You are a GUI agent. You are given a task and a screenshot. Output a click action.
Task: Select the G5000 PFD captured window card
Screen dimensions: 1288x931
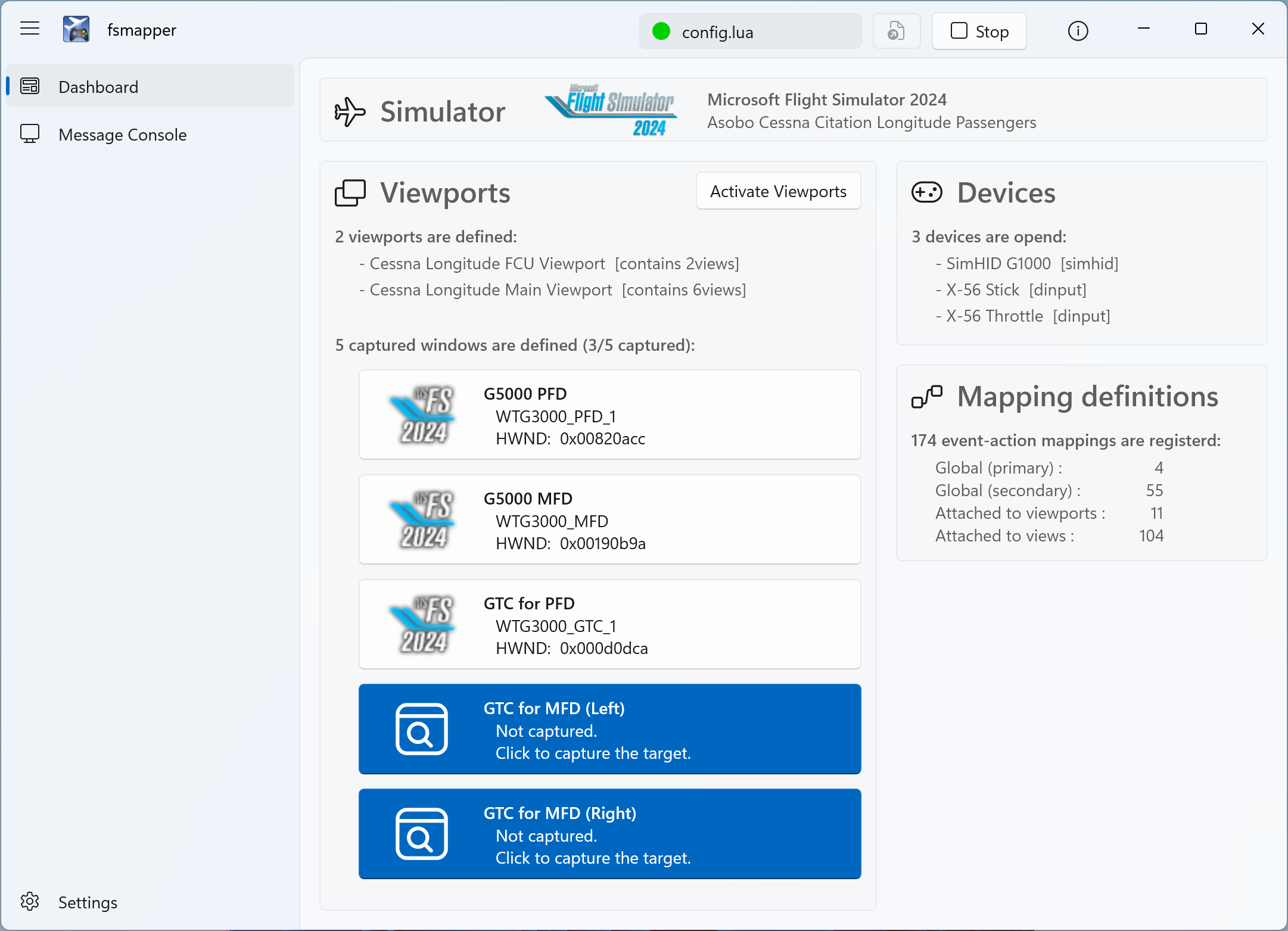pyautogui.click(x=609, y=415)
